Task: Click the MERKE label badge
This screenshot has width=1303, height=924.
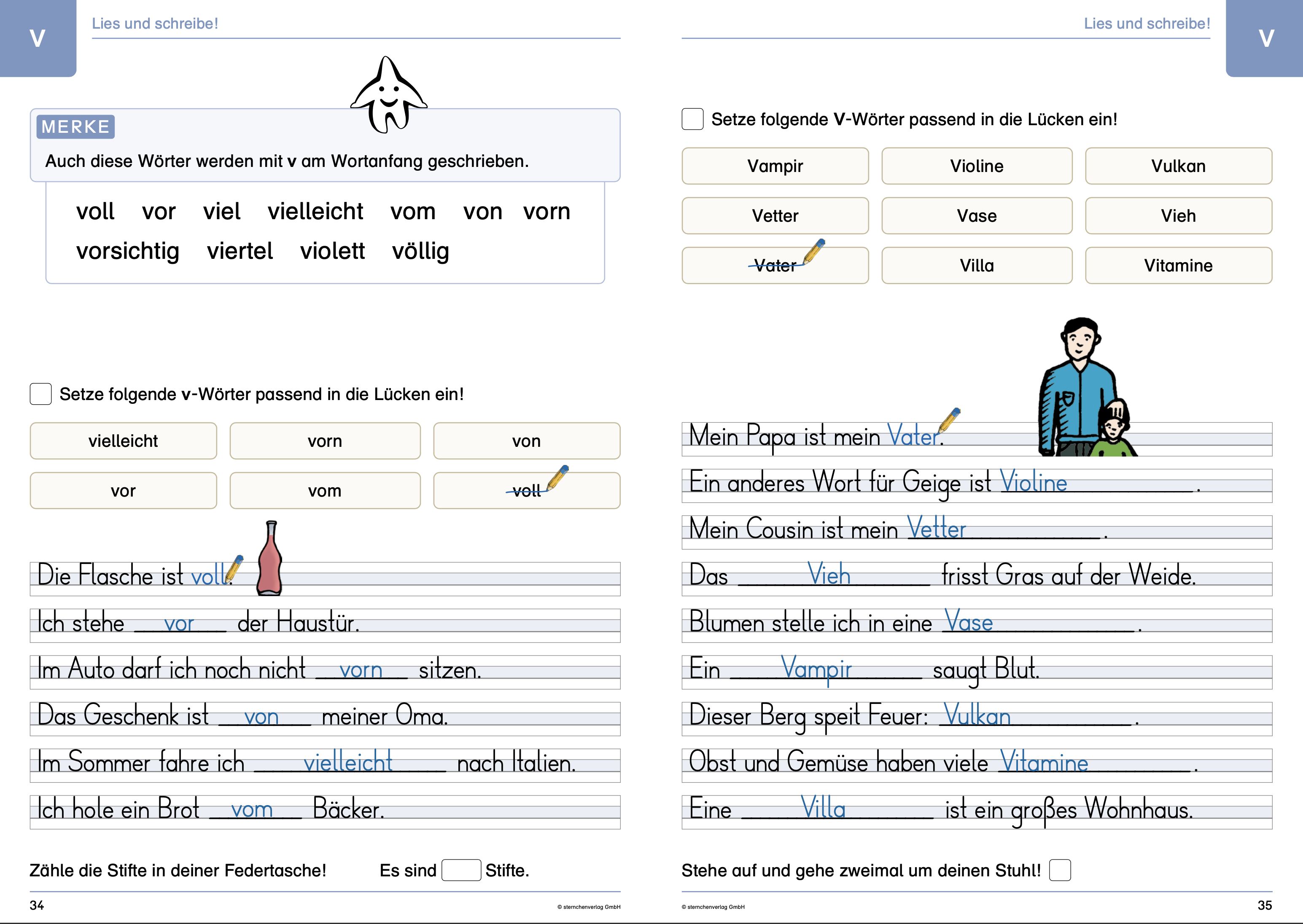Action: (x=75, y=127)
